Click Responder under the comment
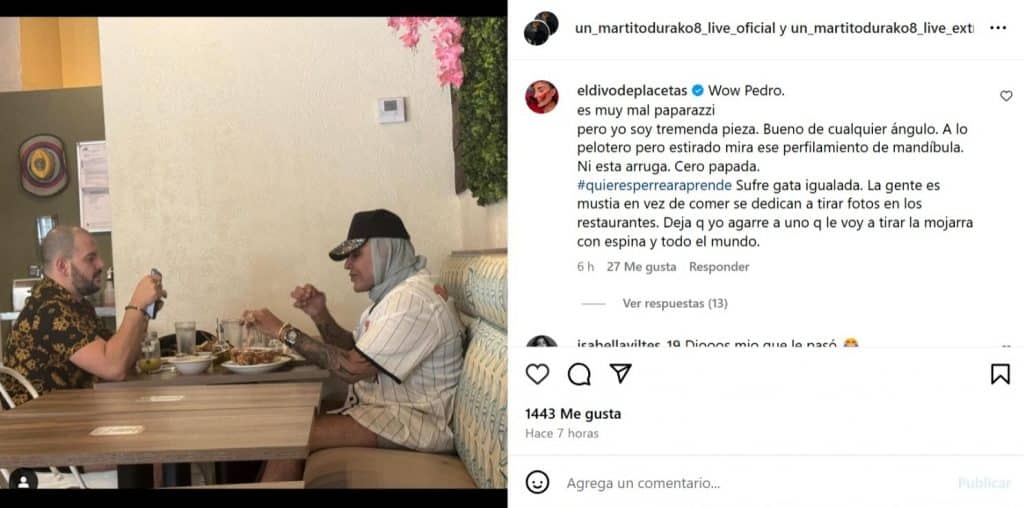 click(x=719, y=267)
